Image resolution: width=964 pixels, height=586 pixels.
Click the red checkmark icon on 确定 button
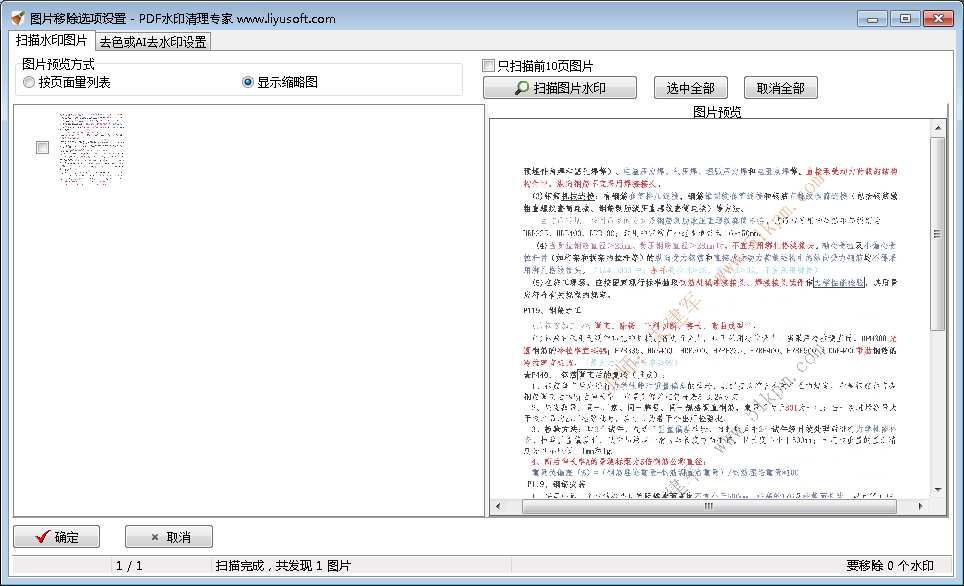point(42,536)
